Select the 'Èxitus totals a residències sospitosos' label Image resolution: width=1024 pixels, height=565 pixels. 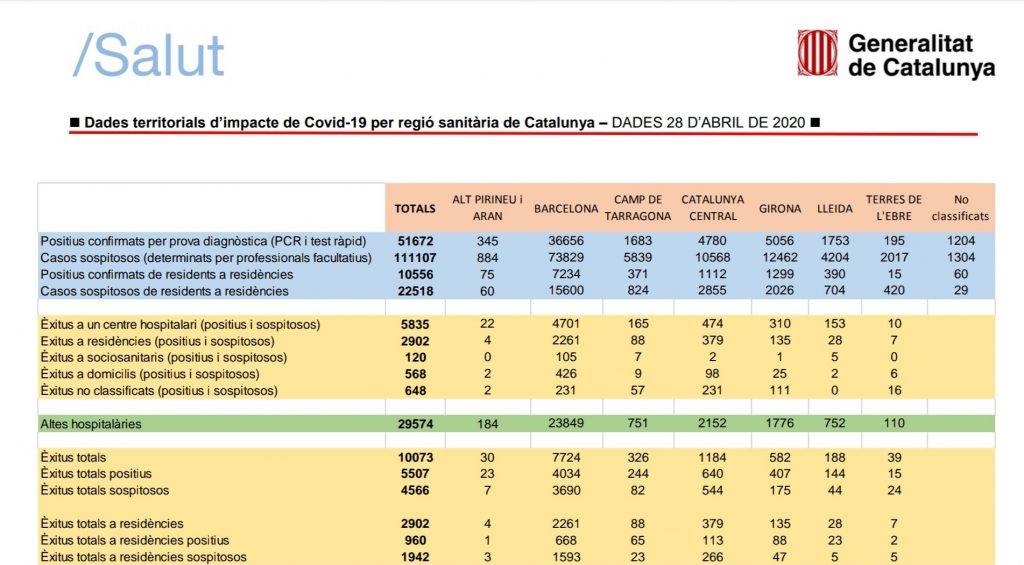(x=144, y=557)
